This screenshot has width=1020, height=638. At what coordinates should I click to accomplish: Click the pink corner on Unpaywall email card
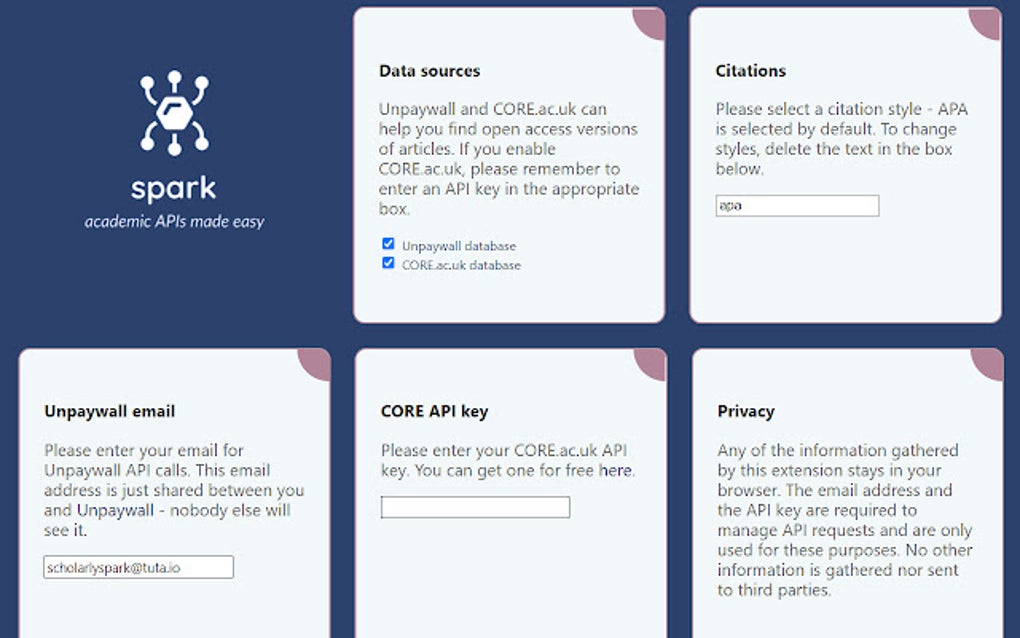point(317,362)
